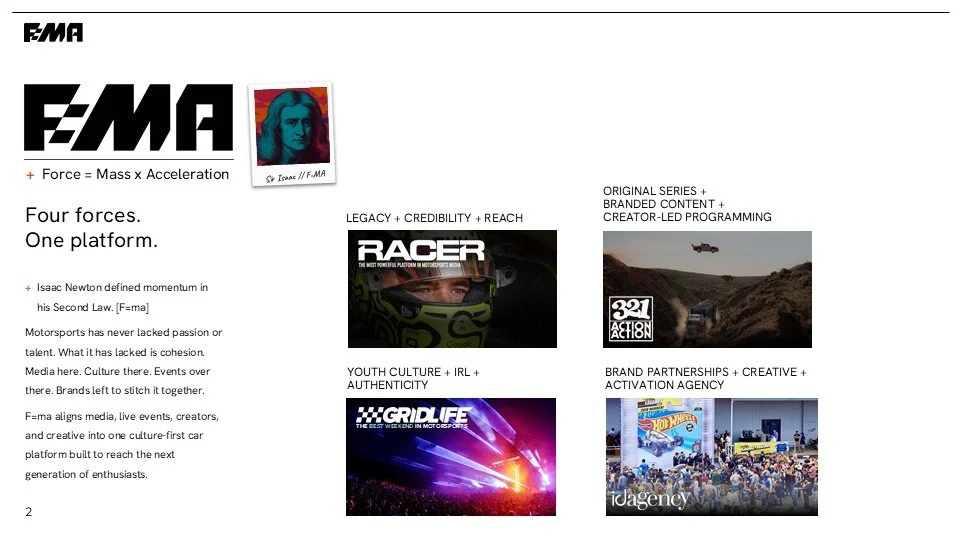Open the GRIDLIFE concert lights image

451,457
